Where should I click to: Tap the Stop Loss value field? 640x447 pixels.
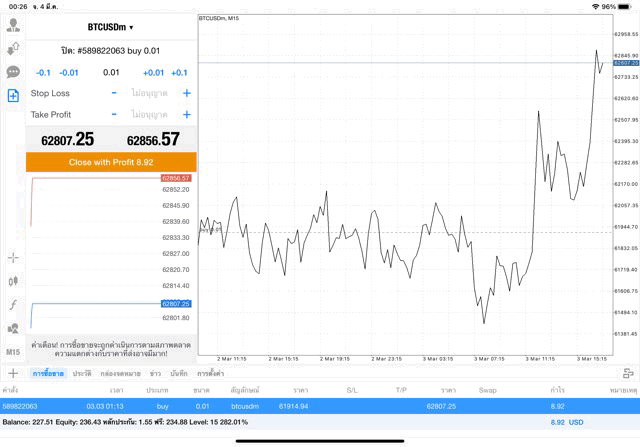(x=149, y=93)
